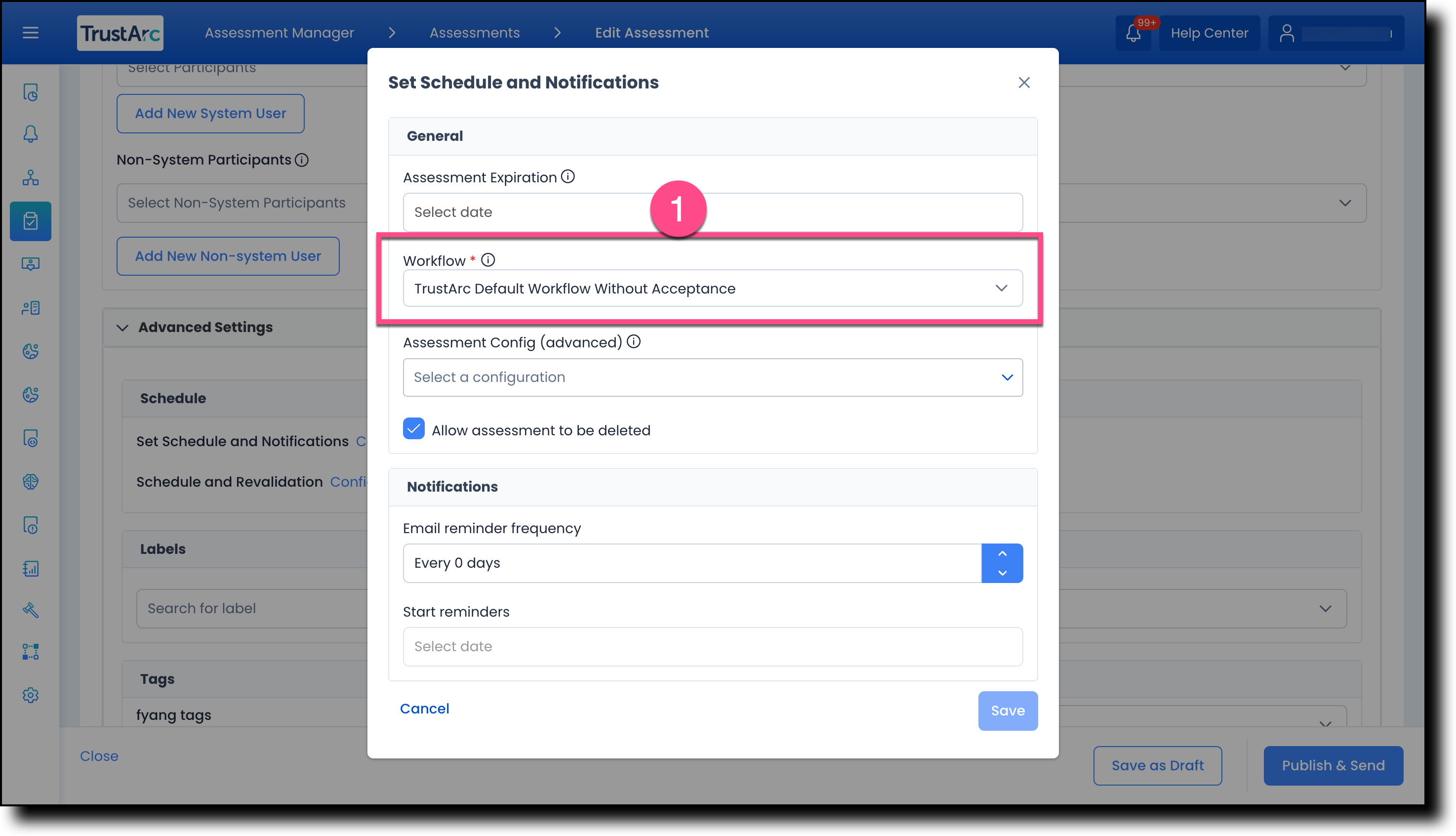Click Save in the dialog
This screenshot has width=1456, height=836.
point(1008,711)
